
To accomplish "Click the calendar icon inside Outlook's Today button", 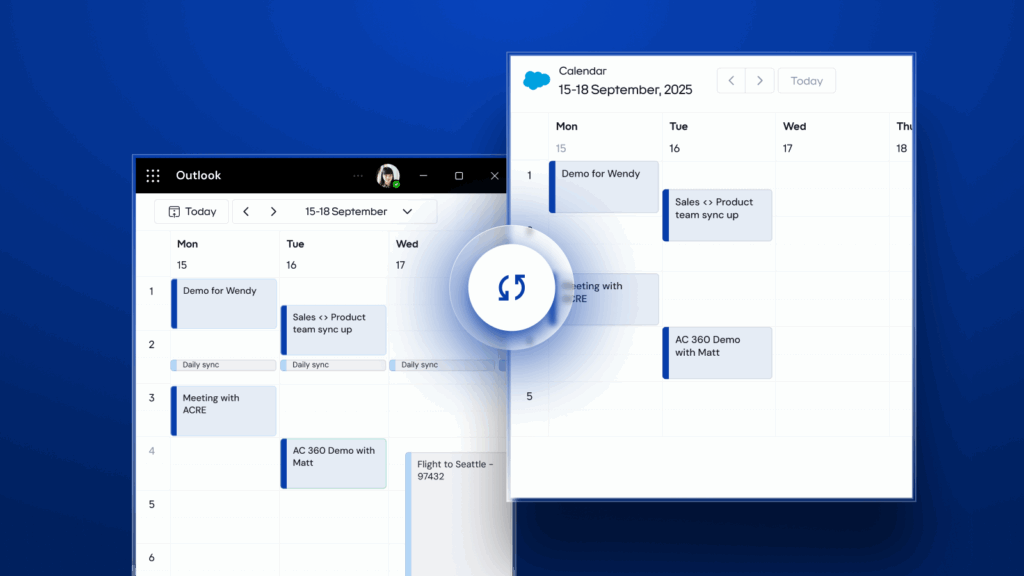I will click(x=175, y=211).
